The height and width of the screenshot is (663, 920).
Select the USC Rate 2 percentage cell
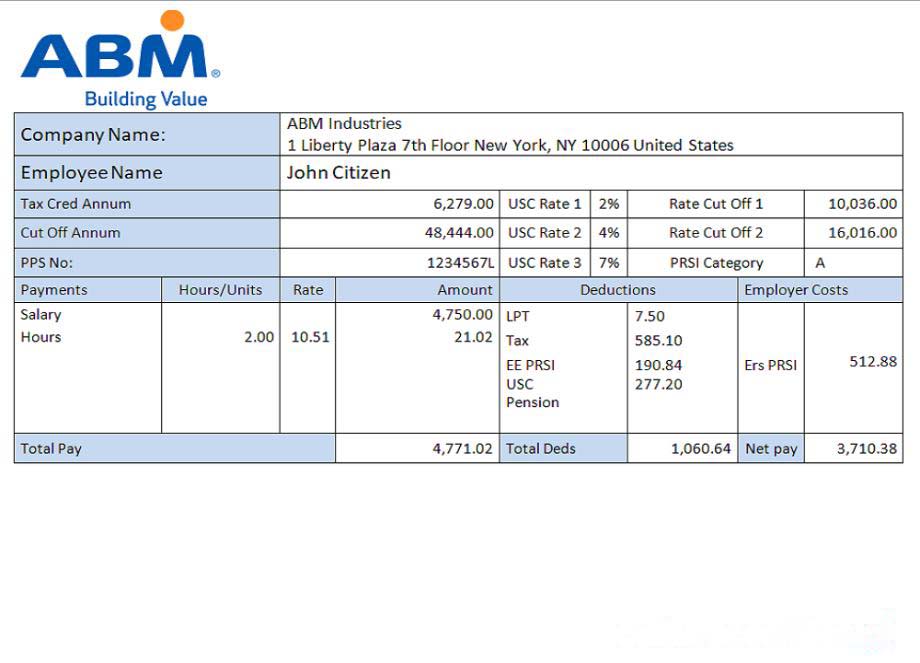pos(608,232)
